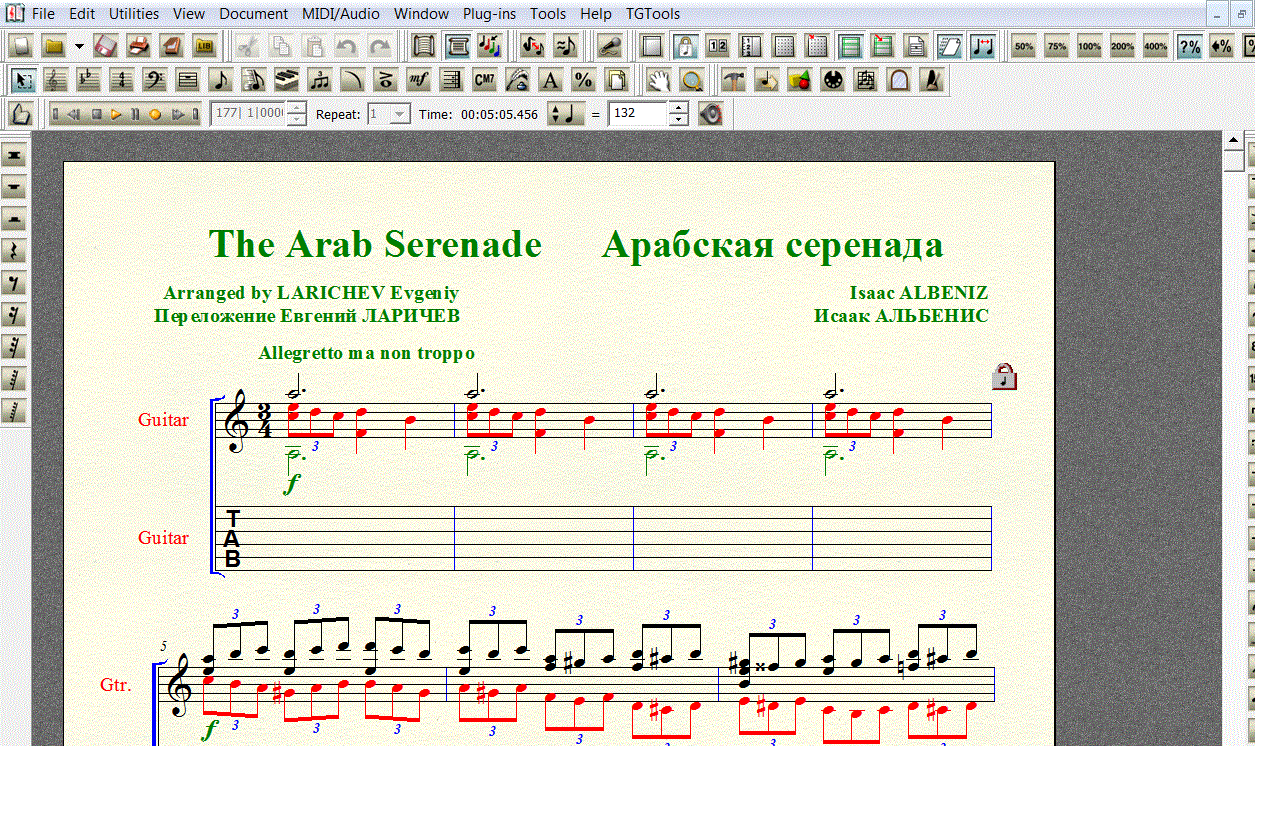Set zoom to 100%
The width and height of the screenshot is (1274, 813).
(x=1090, y=46)
